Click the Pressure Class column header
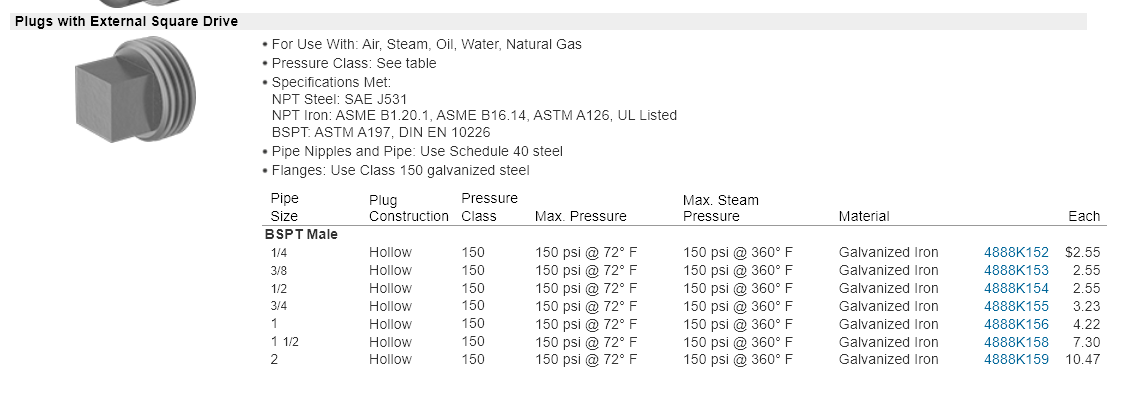 click(x=490, y=207)
